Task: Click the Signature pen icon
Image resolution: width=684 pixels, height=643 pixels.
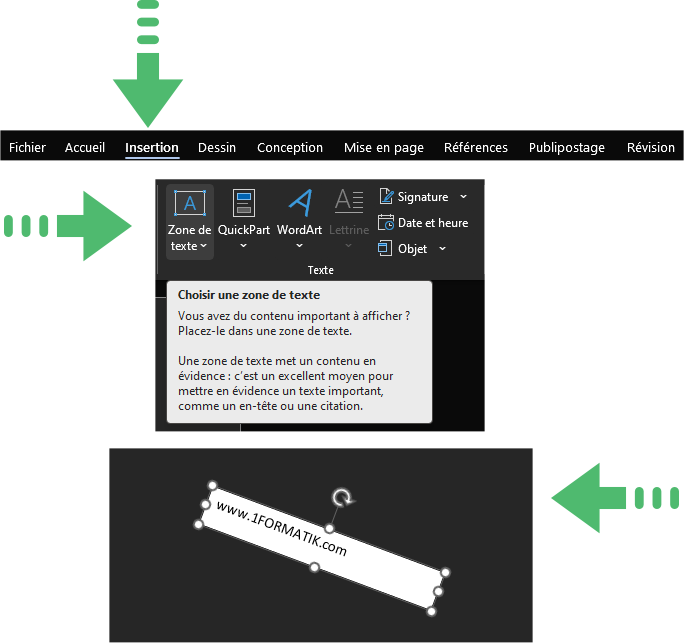Action: [386, 196]
